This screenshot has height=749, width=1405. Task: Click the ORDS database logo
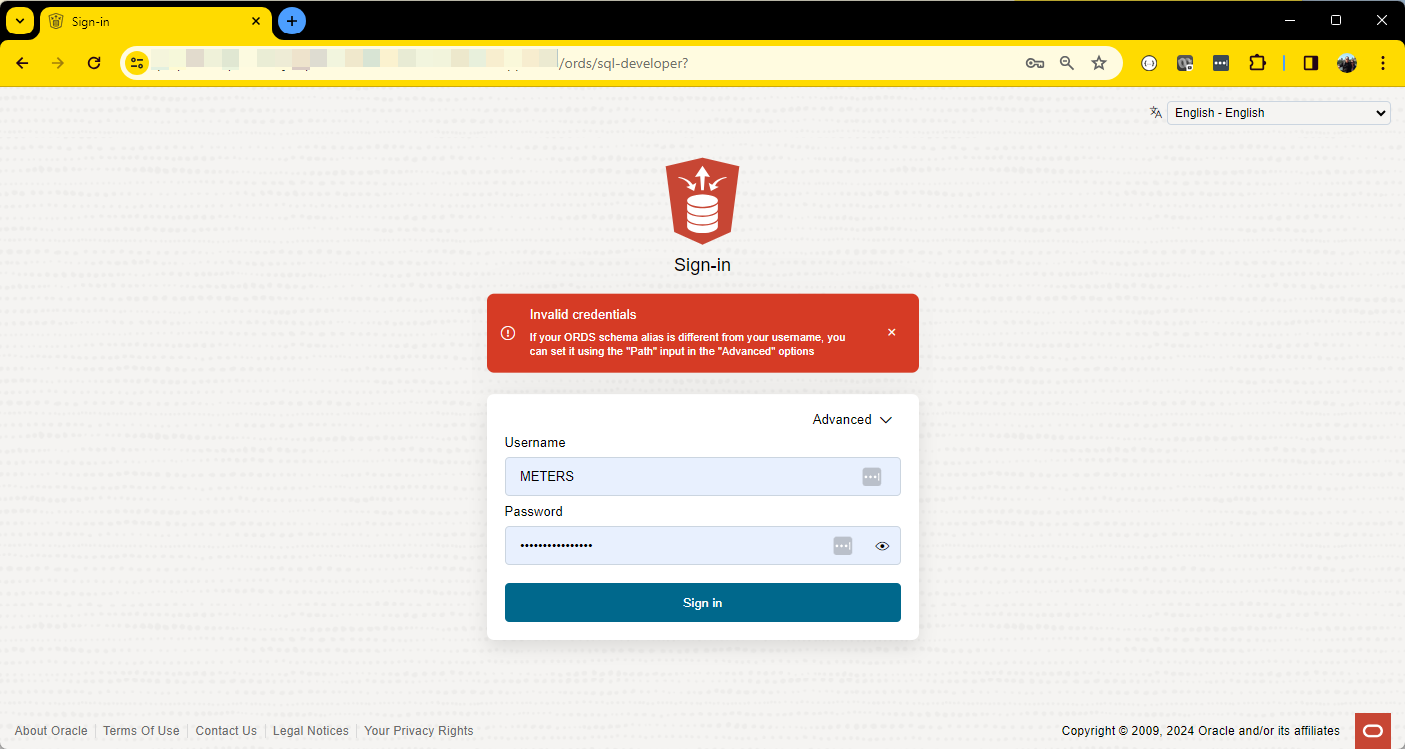pos(702,200)
